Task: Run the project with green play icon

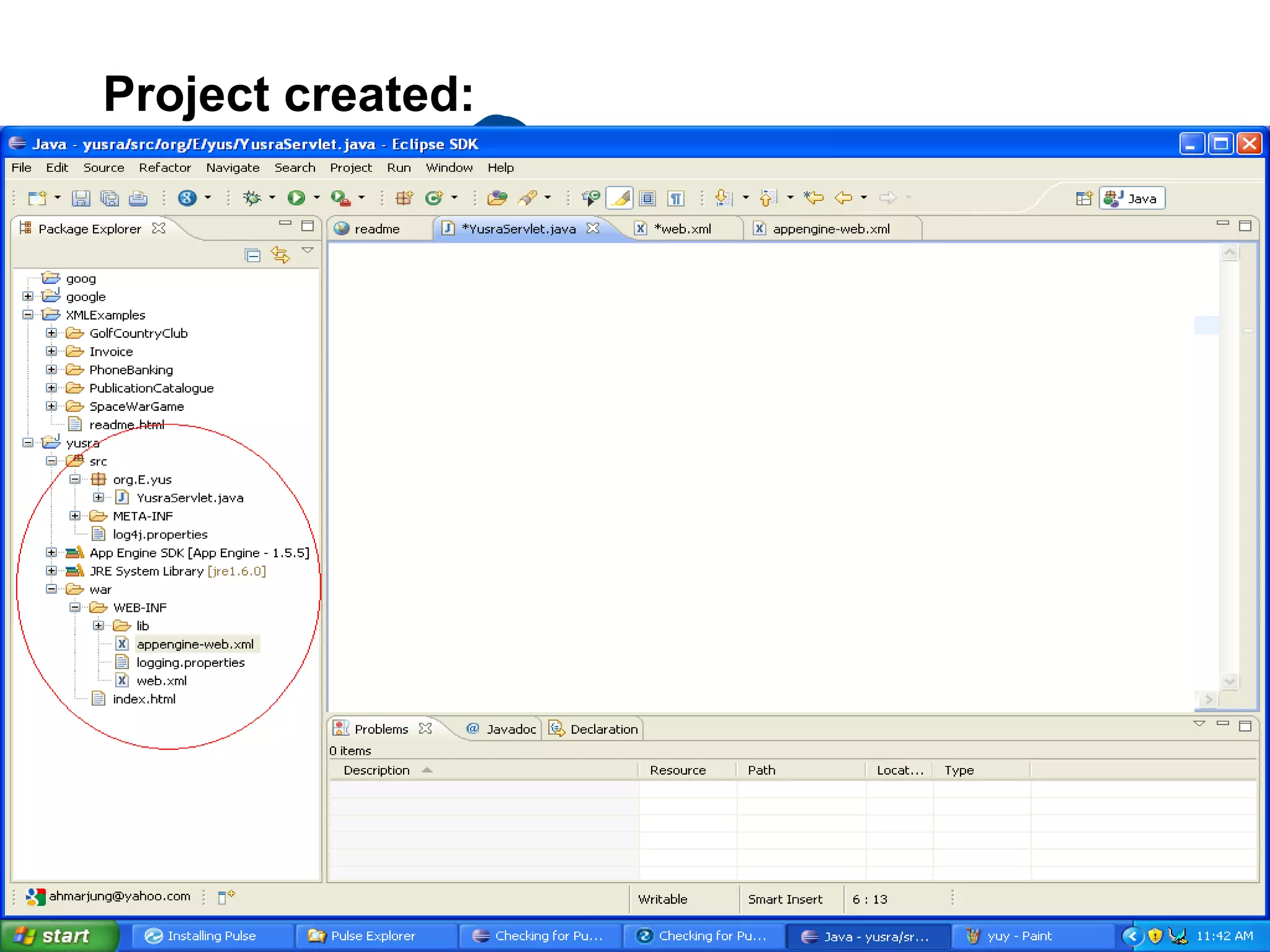Action: (296, 198)
